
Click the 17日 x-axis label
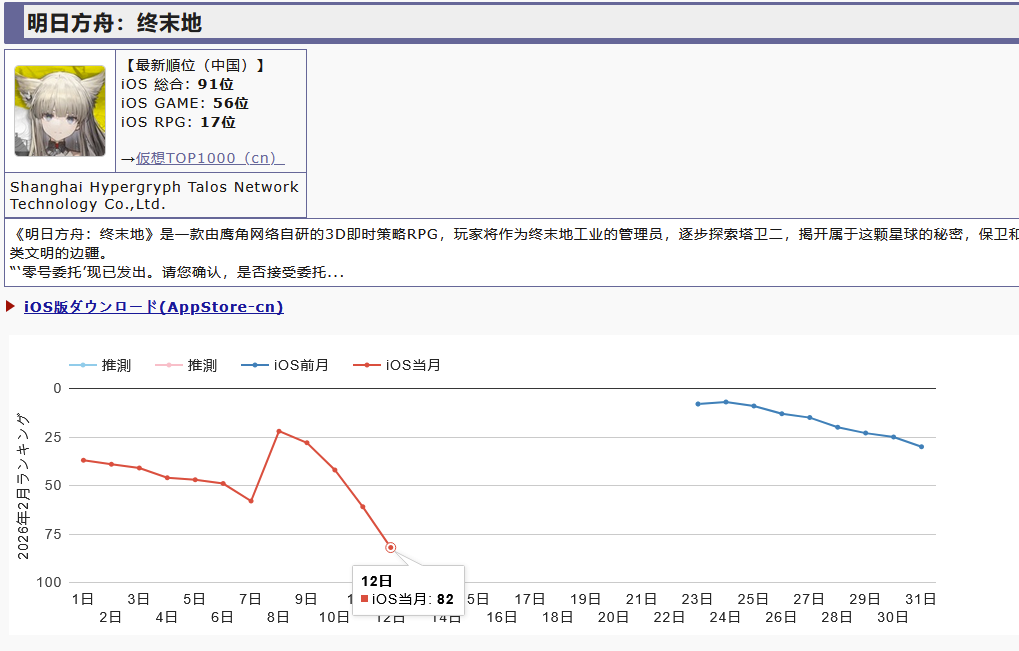point(530,599)
